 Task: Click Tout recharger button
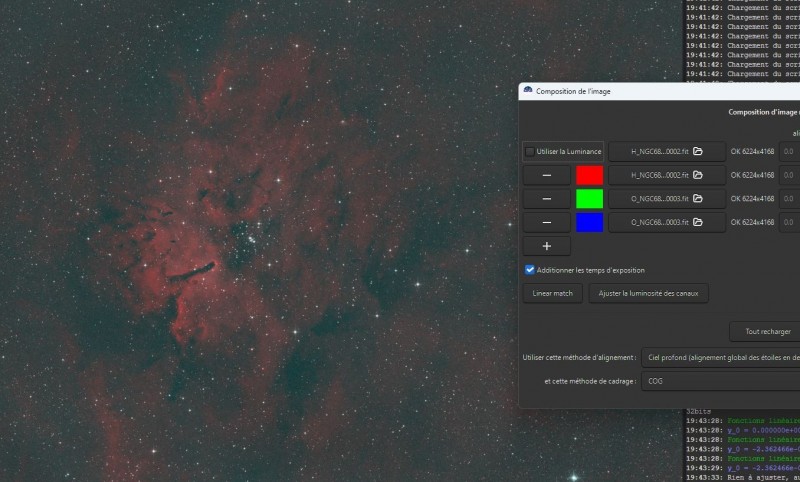(765, 332)
